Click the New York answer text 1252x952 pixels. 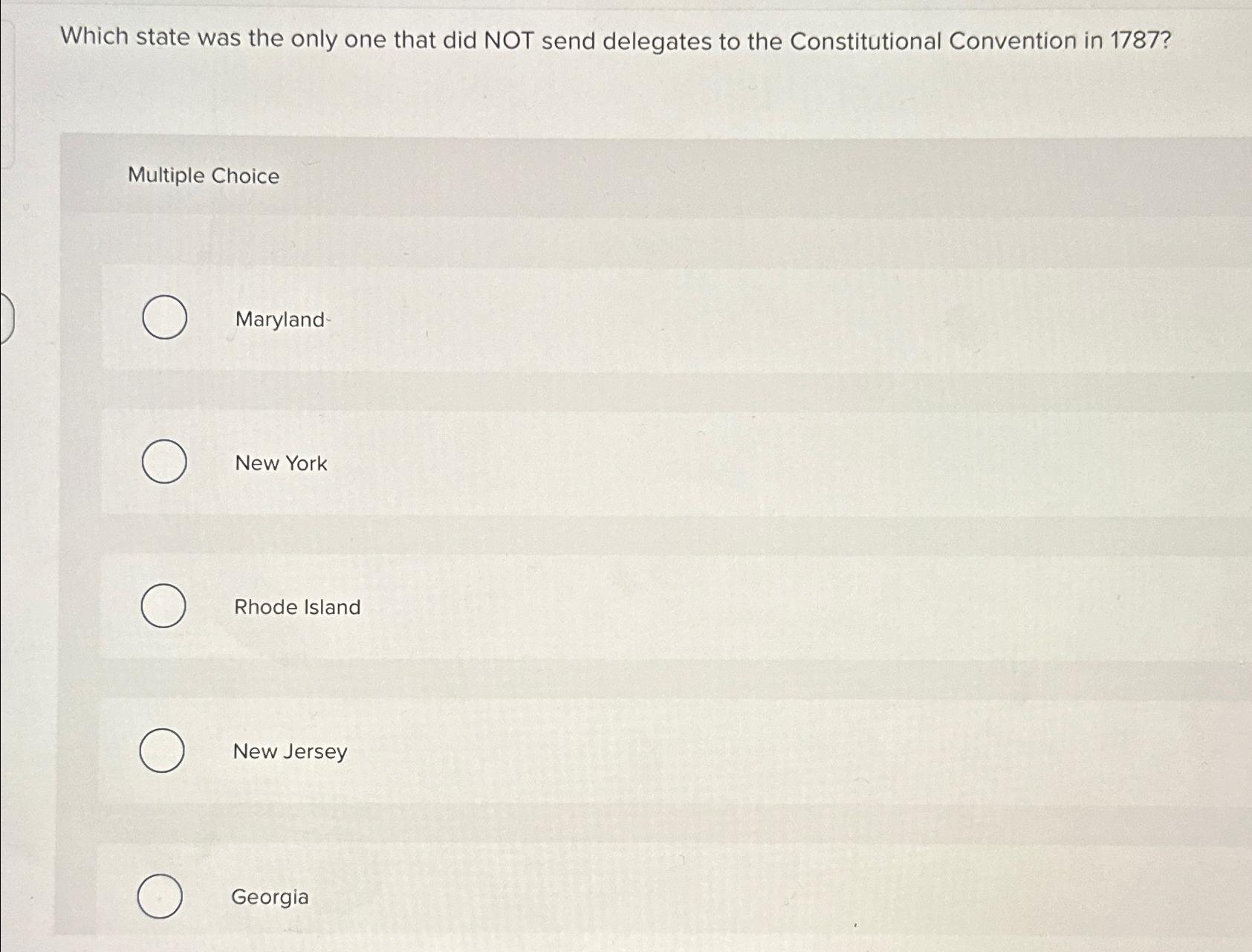pos(279,463)
